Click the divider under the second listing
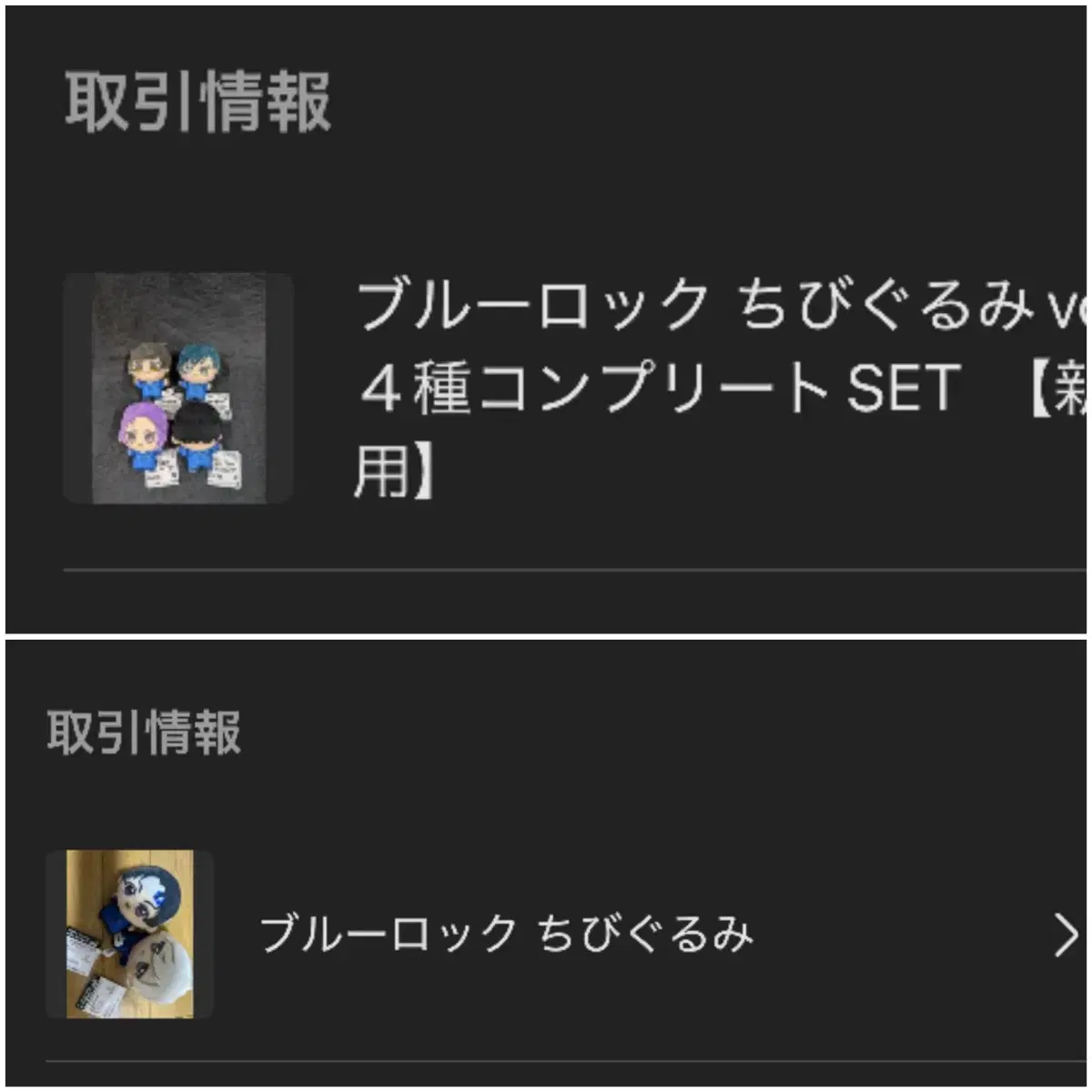The width and height of the screenshot is (1092, 1092). tap(566, 1061)
